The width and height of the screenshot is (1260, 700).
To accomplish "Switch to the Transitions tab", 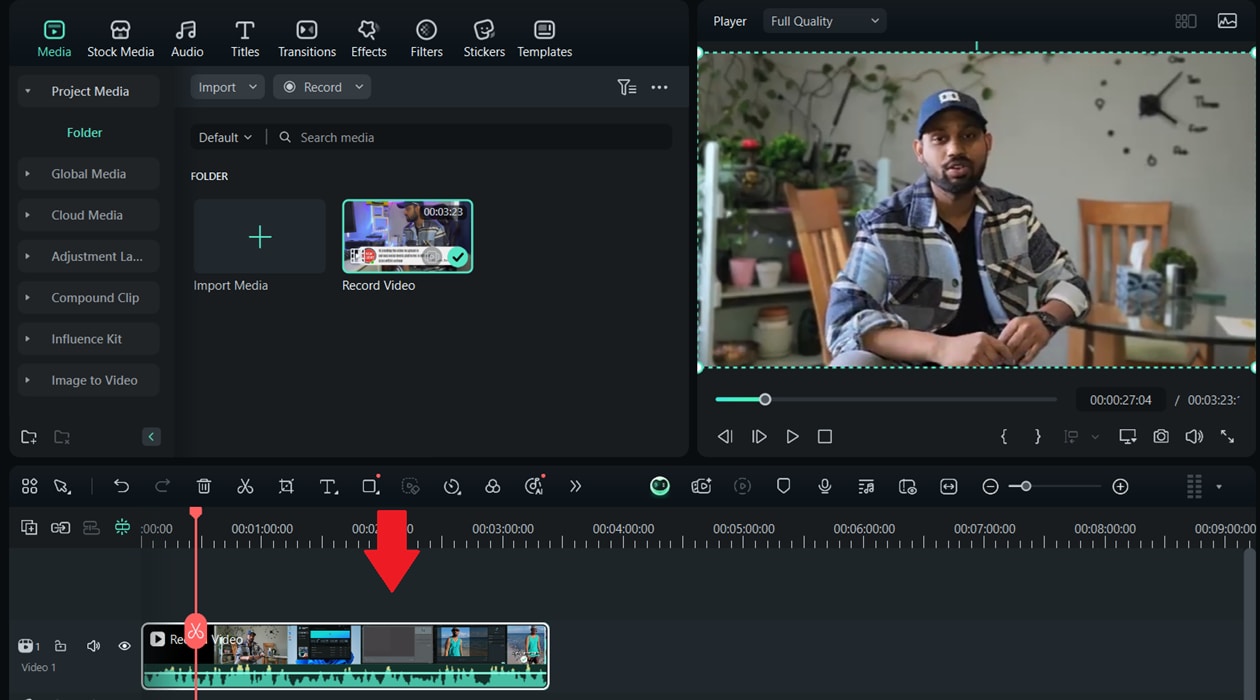I will coord(307,39).
